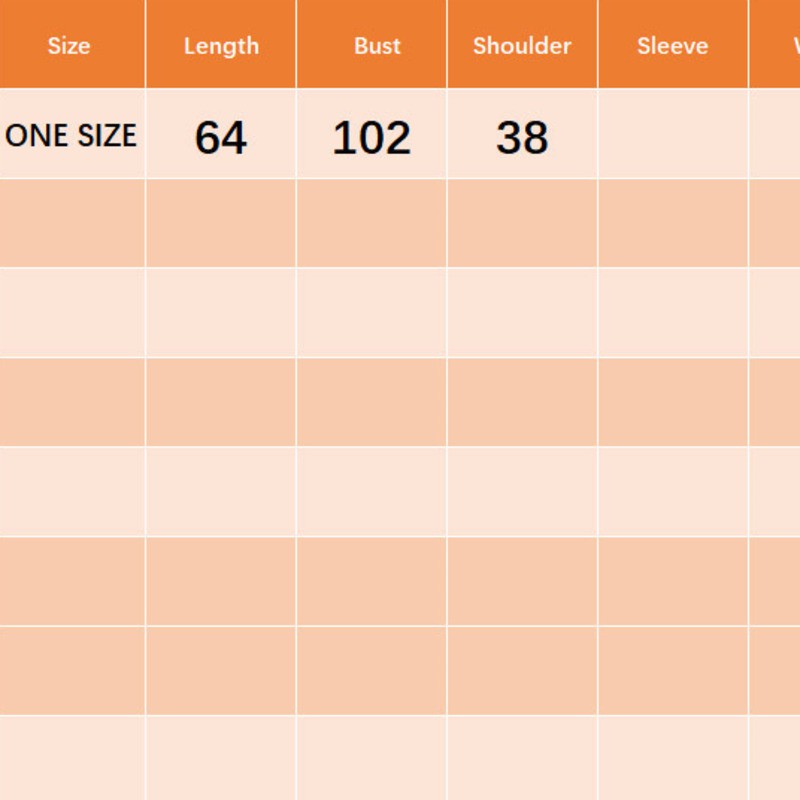Click the empty cell directly below 64
The width and height of the screenshot is (800, 800).
click(x=221, y=223)
